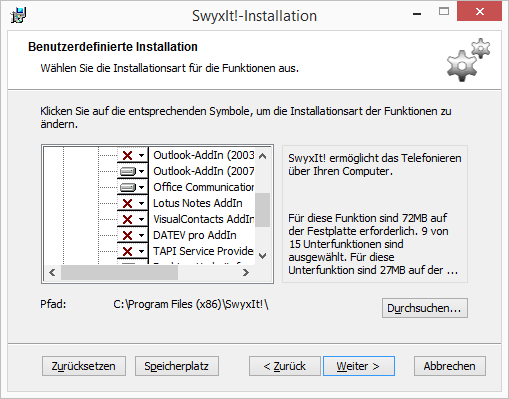Click the red X icon beside Outlook-AddIn (2003)

click(128, 155)
